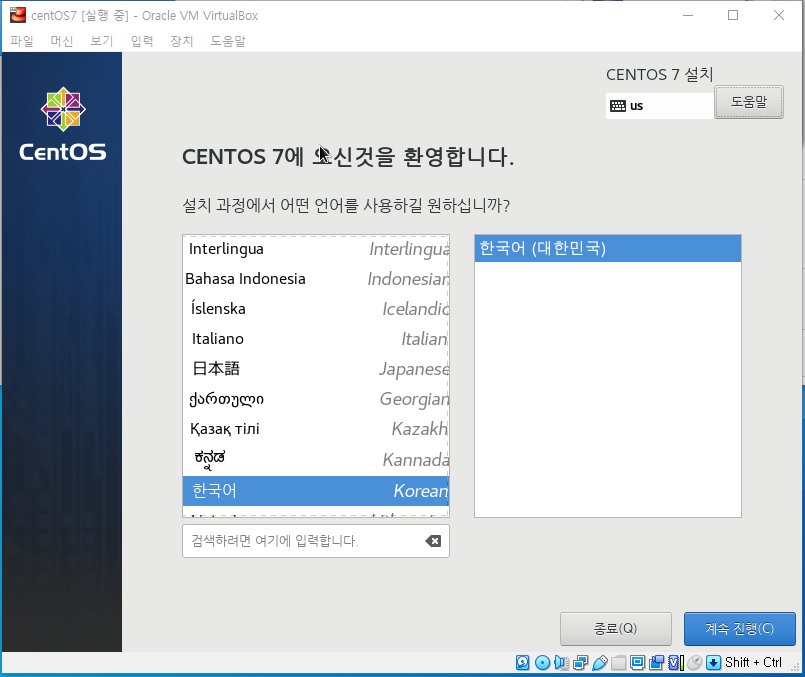Select Íslenska Icelandic language row

point(316,308)
